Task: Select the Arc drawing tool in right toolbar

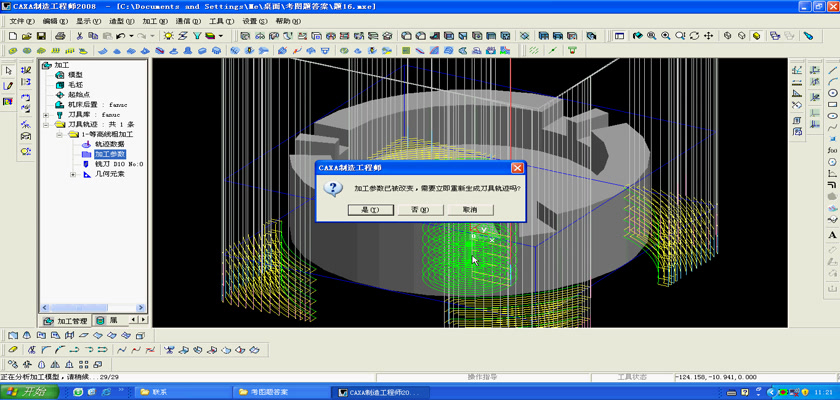Action: (832, 81)
